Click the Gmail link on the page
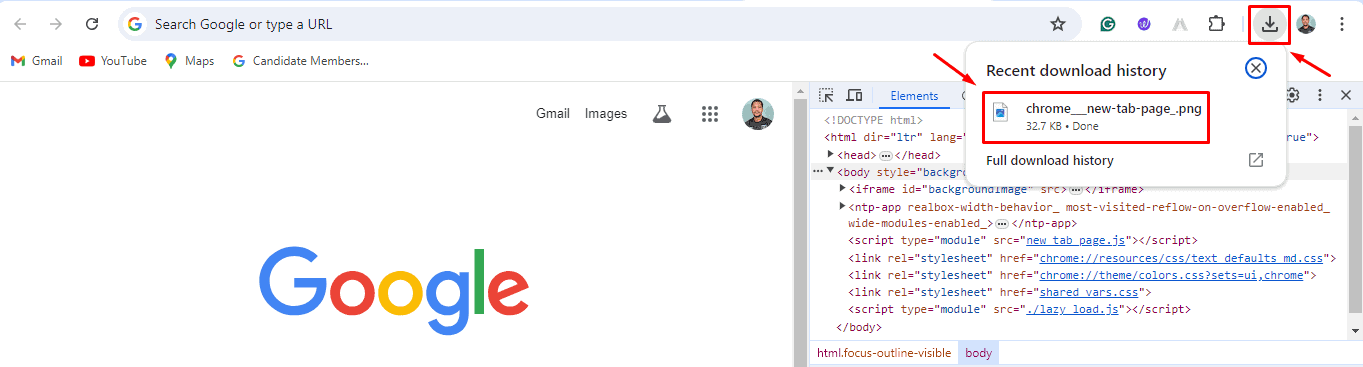Image resolution: width=1363 pixels, height=367 pixels. pyautogui.click(x=552, y=113)
